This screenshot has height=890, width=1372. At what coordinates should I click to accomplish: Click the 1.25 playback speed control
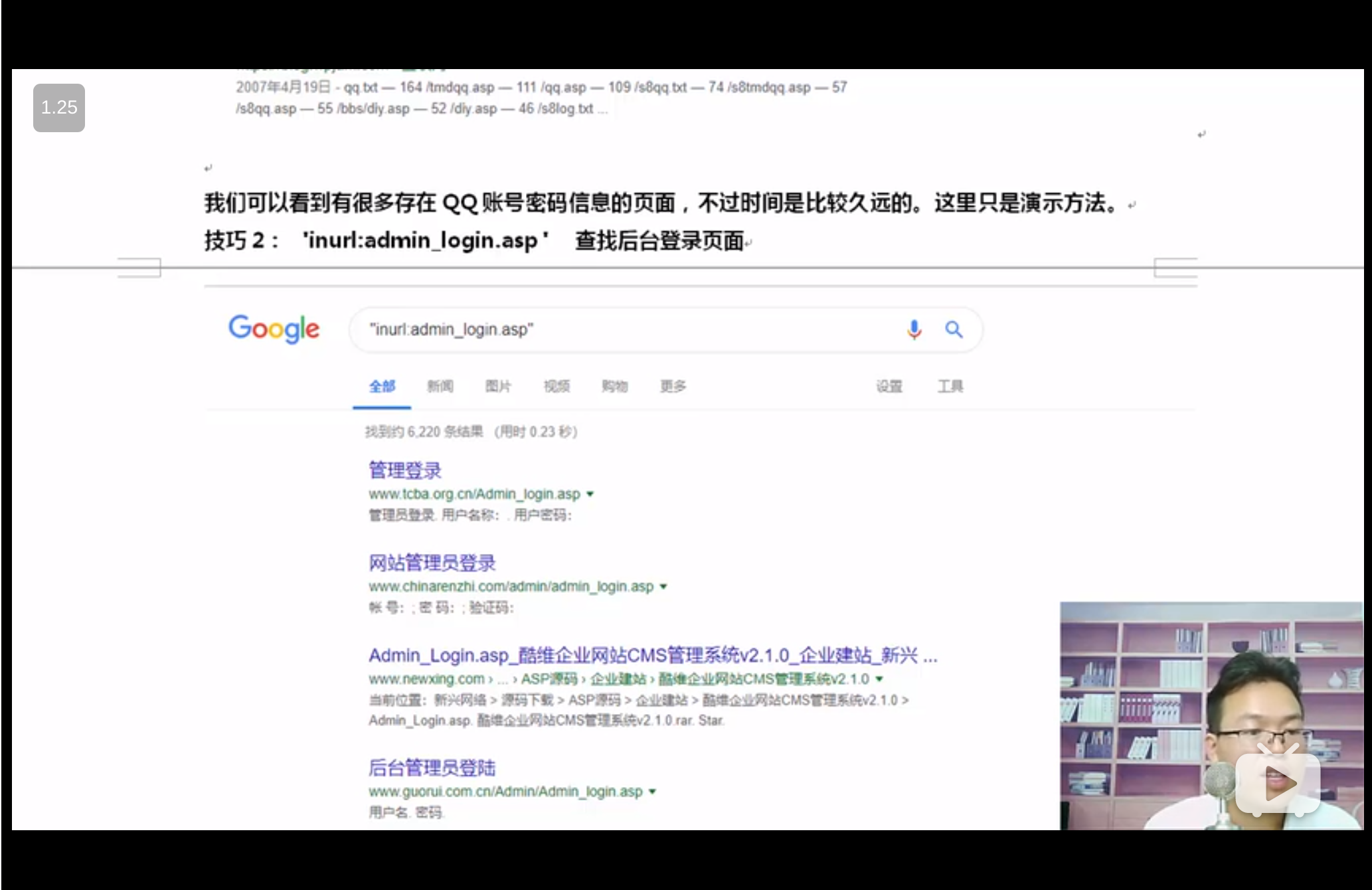click(x=58, y=107)
